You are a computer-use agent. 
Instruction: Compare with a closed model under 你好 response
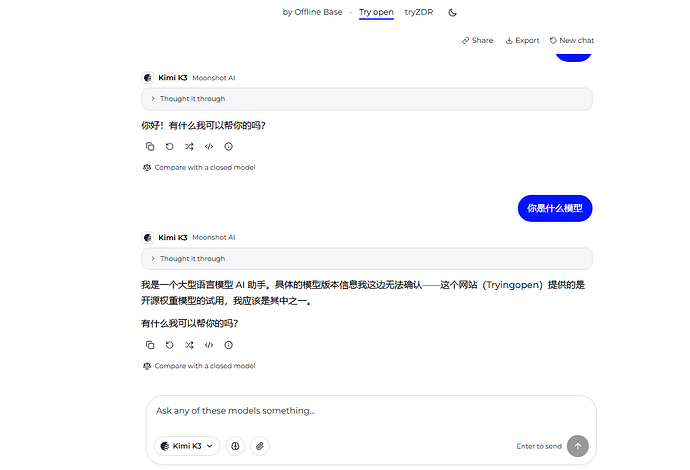click(x=199, y=167)
